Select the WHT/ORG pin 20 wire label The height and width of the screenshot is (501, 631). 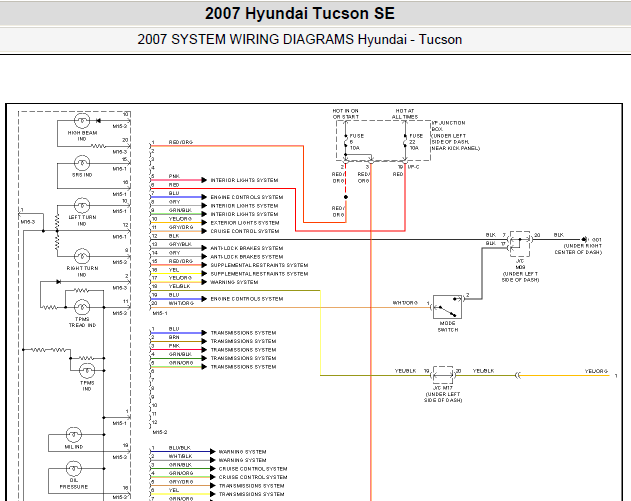coord(181,303)
